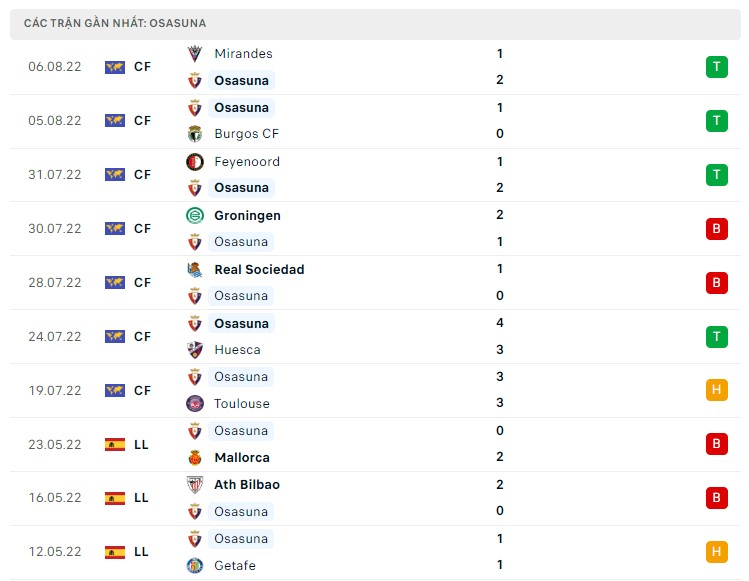
Task: Click the Spain flag on 23.05.22 row
Action: [115, 444]
